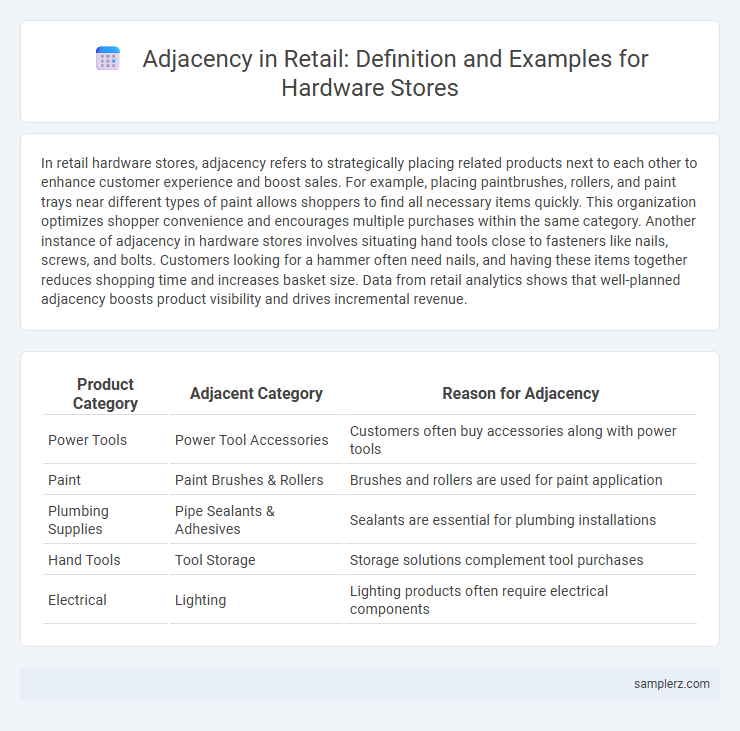Select the Adjacent Category column header
Screen dimensions: 740x731
tap(256, 394)
